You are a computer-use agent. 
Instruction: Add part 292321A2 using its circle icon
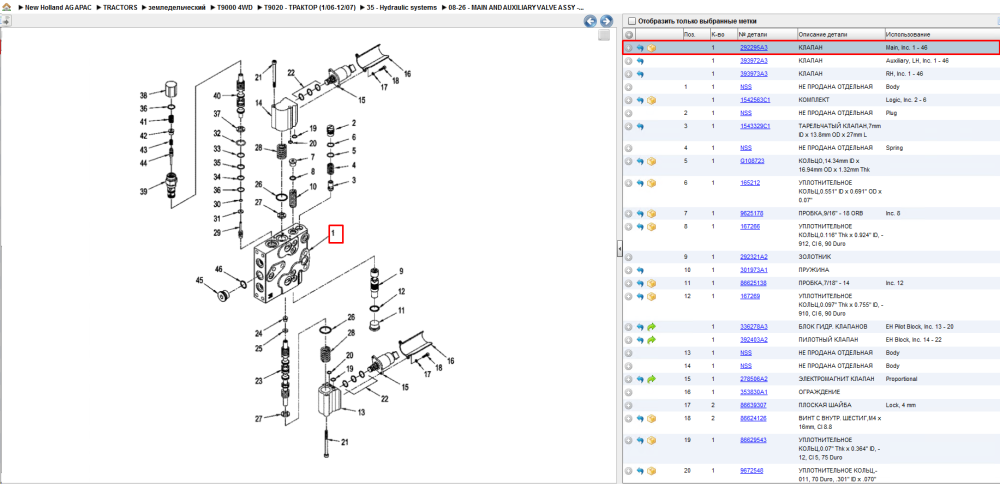click(x=628, y=257)
